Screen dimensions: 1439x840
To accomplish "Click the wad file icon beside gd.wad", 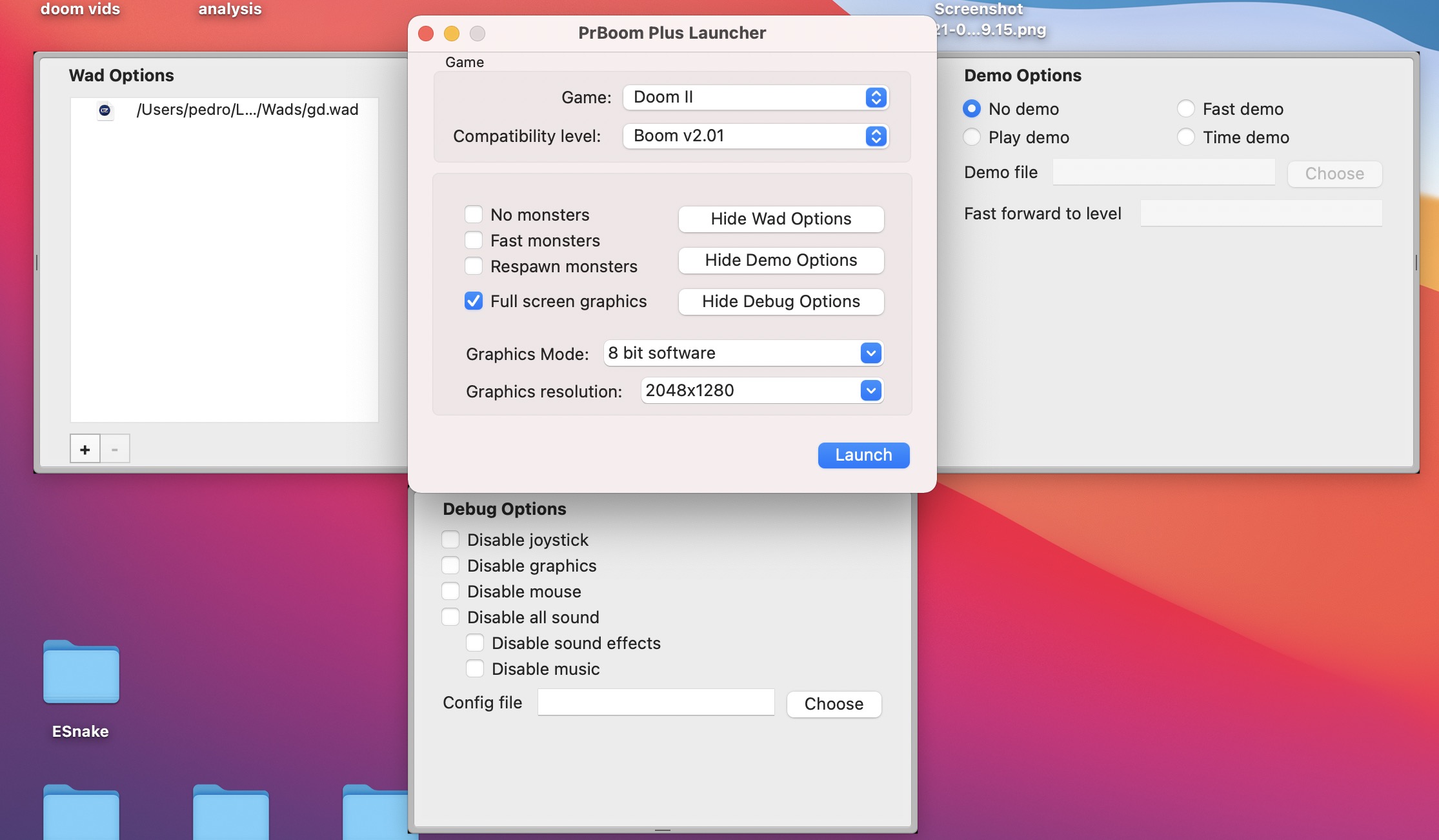I will pyautogui.click(x=105, y=110).
